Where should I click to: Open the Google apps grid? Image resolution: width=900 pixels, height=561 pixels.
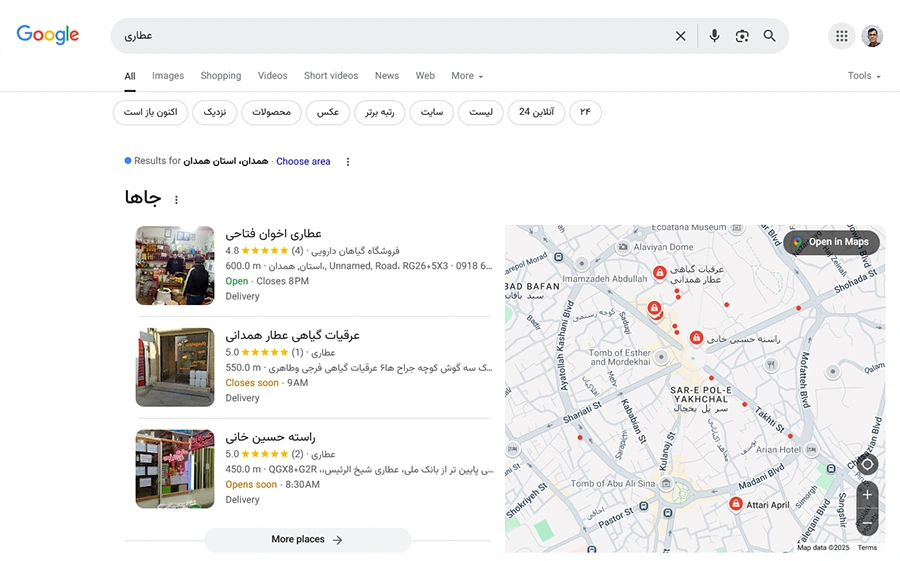[841, 36]
